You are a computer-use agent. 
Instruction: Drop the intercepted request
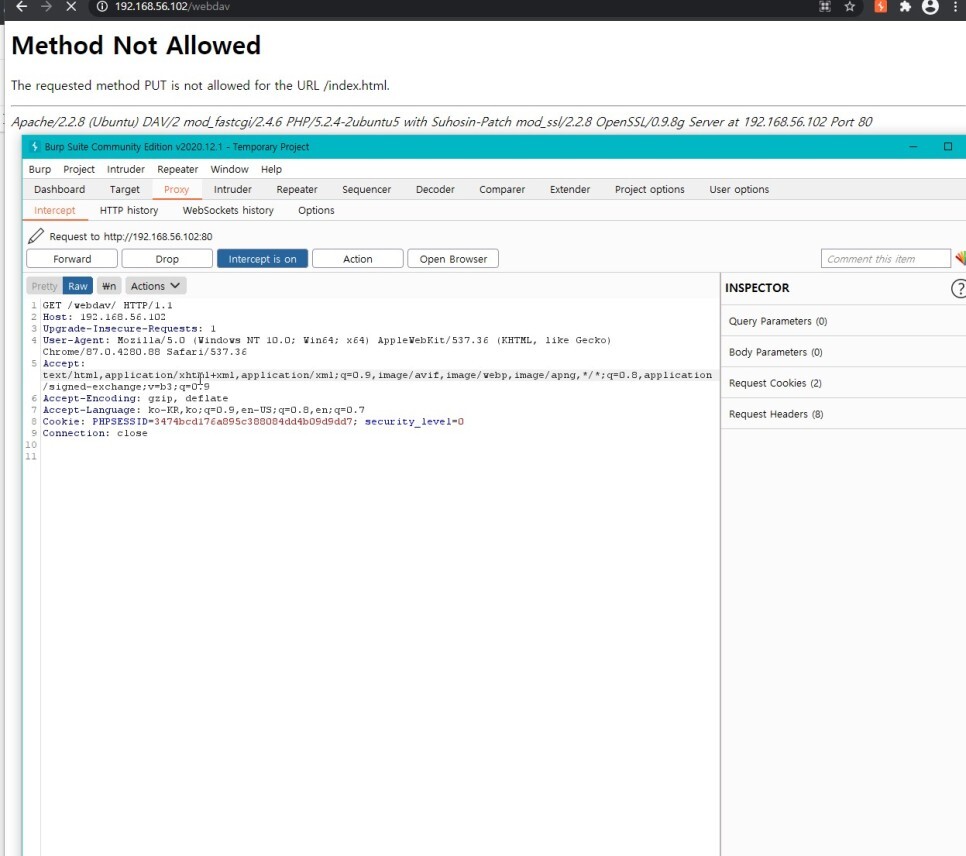167,259
